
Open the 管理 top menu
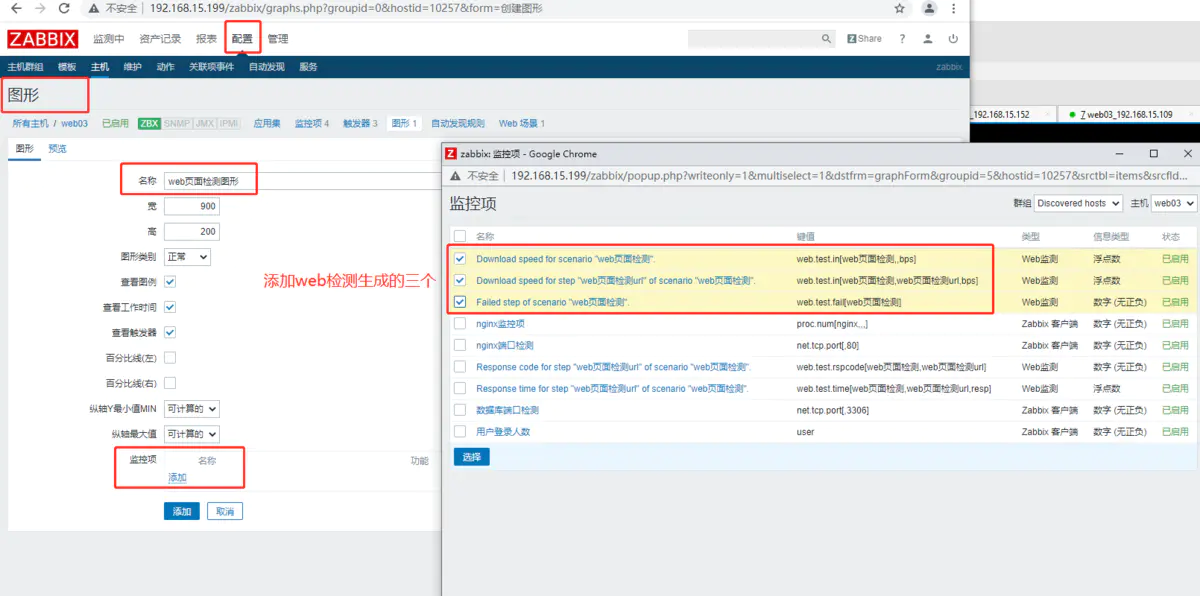(x=277, y=39)
